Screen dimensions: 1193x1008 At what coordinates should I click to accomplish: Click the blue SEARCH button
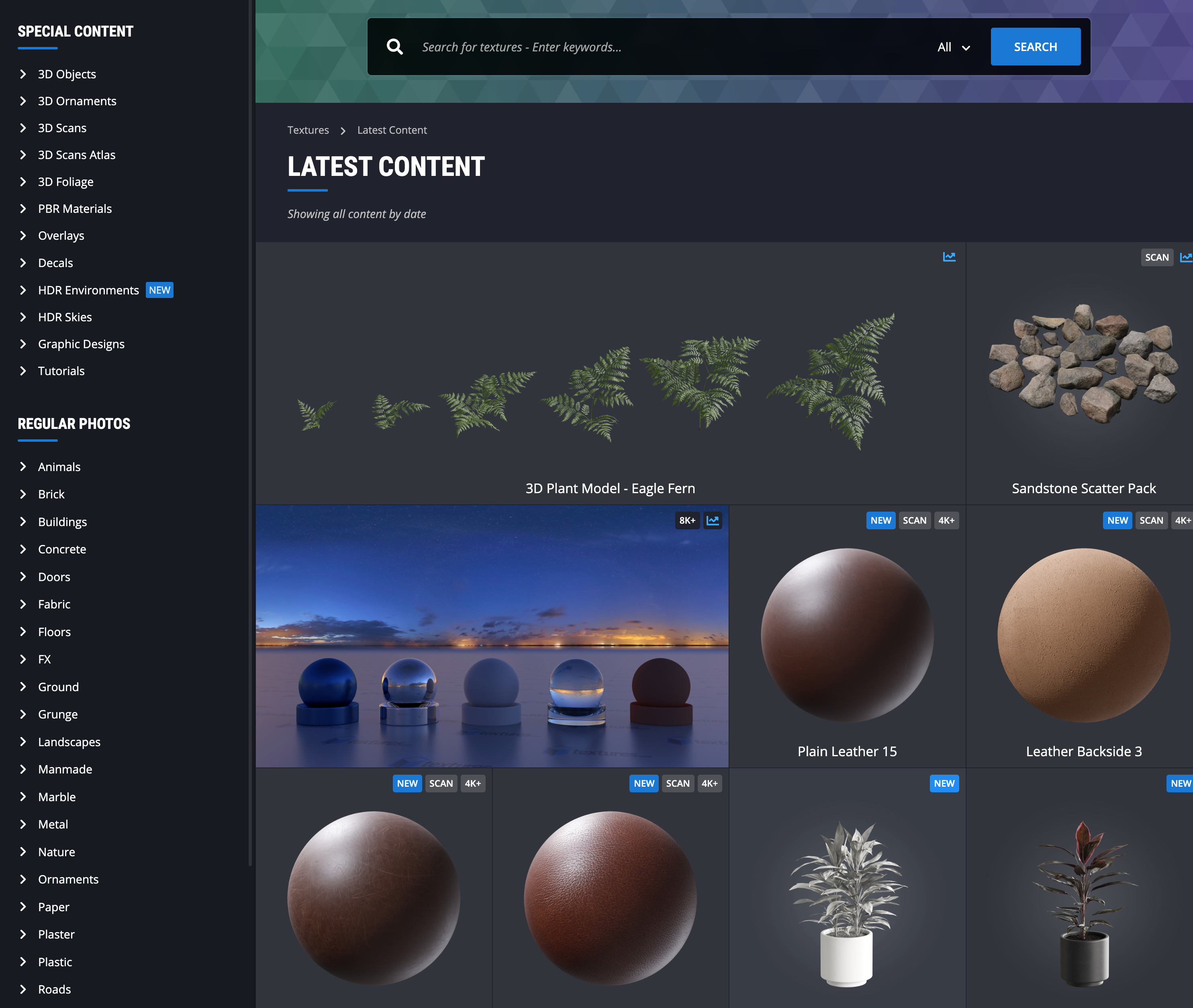click(1035, 47)
